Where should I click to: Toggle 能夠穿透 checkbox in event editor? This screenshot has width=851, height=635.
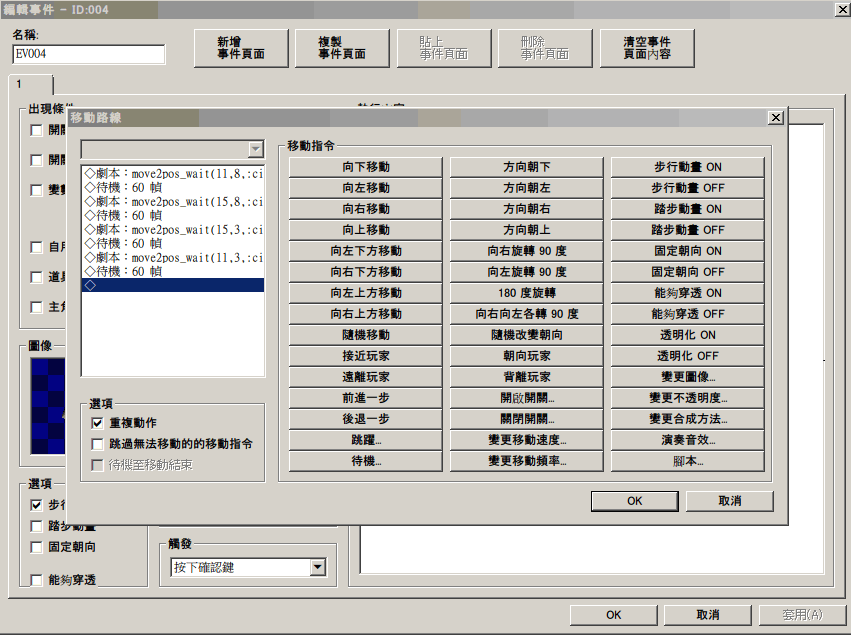36,580
